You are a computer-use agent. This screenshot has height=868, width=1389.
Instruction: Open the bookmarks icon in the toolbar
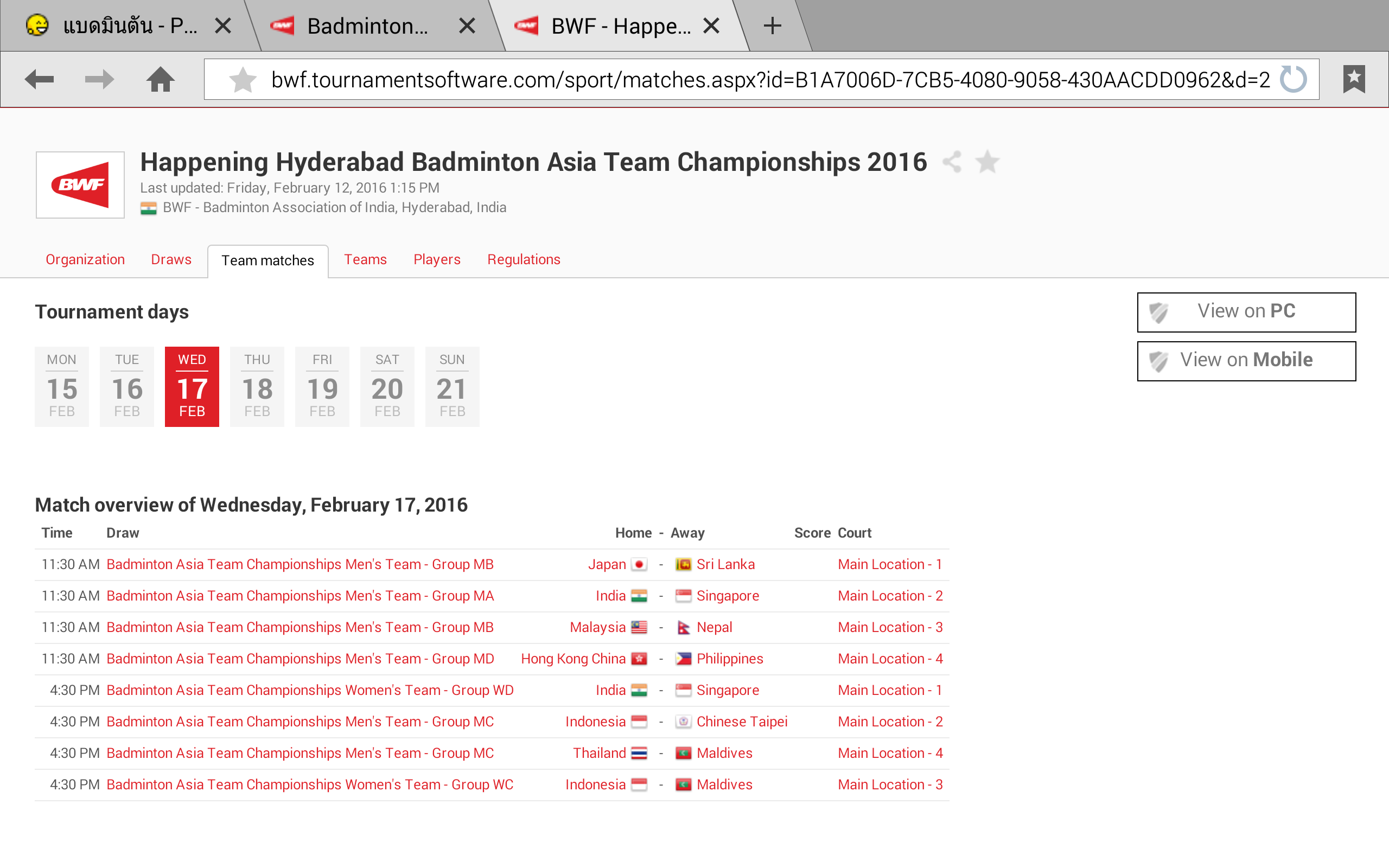(1353, 79)
